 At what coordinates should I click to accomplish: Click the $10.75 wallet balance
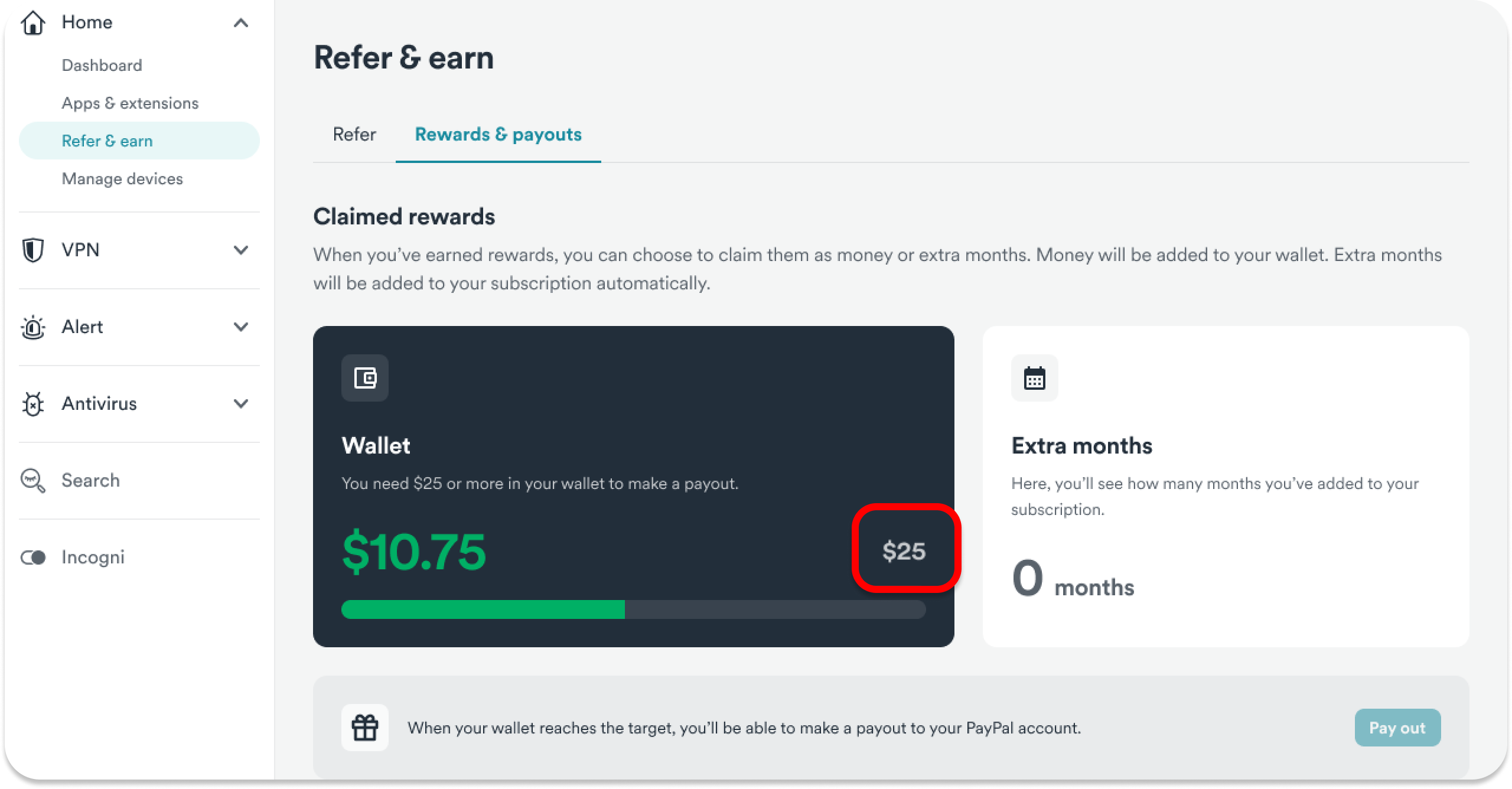point(414,552)
